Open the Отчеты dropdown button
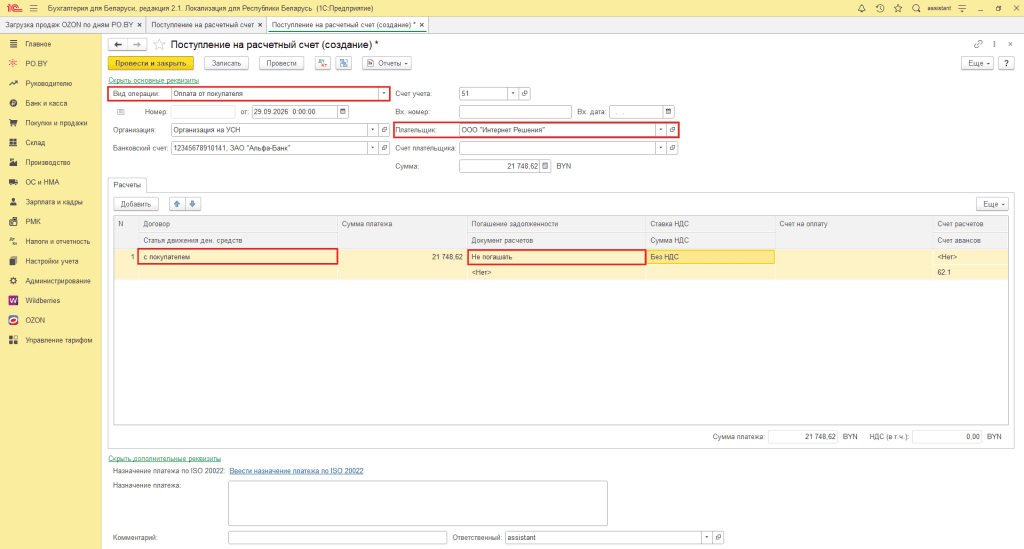 click(x=387, y=63)
